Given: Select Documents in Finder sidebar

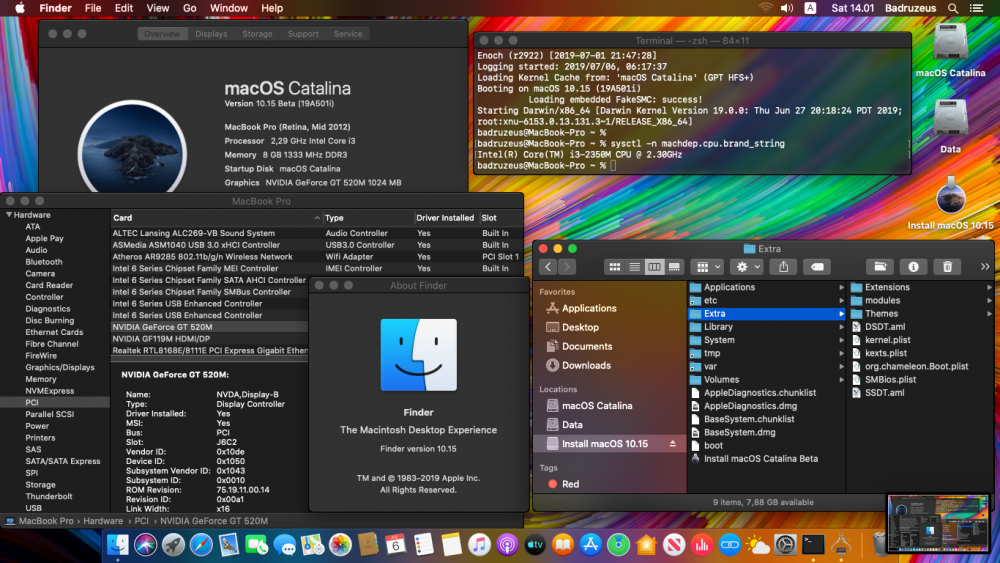Looking at the screenshot, I should (x=579, y=347).
